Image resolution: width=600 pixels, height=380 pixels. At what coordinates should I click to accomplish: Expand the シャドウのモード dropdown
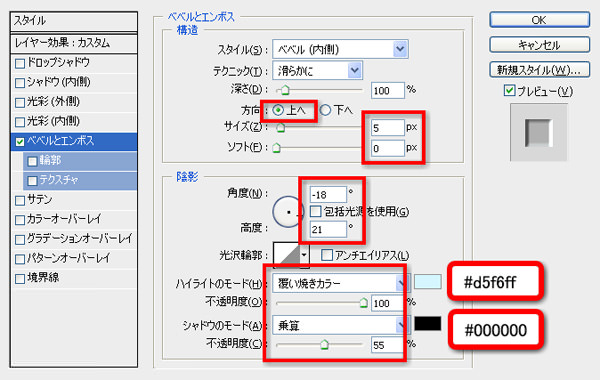pos(339,325)
